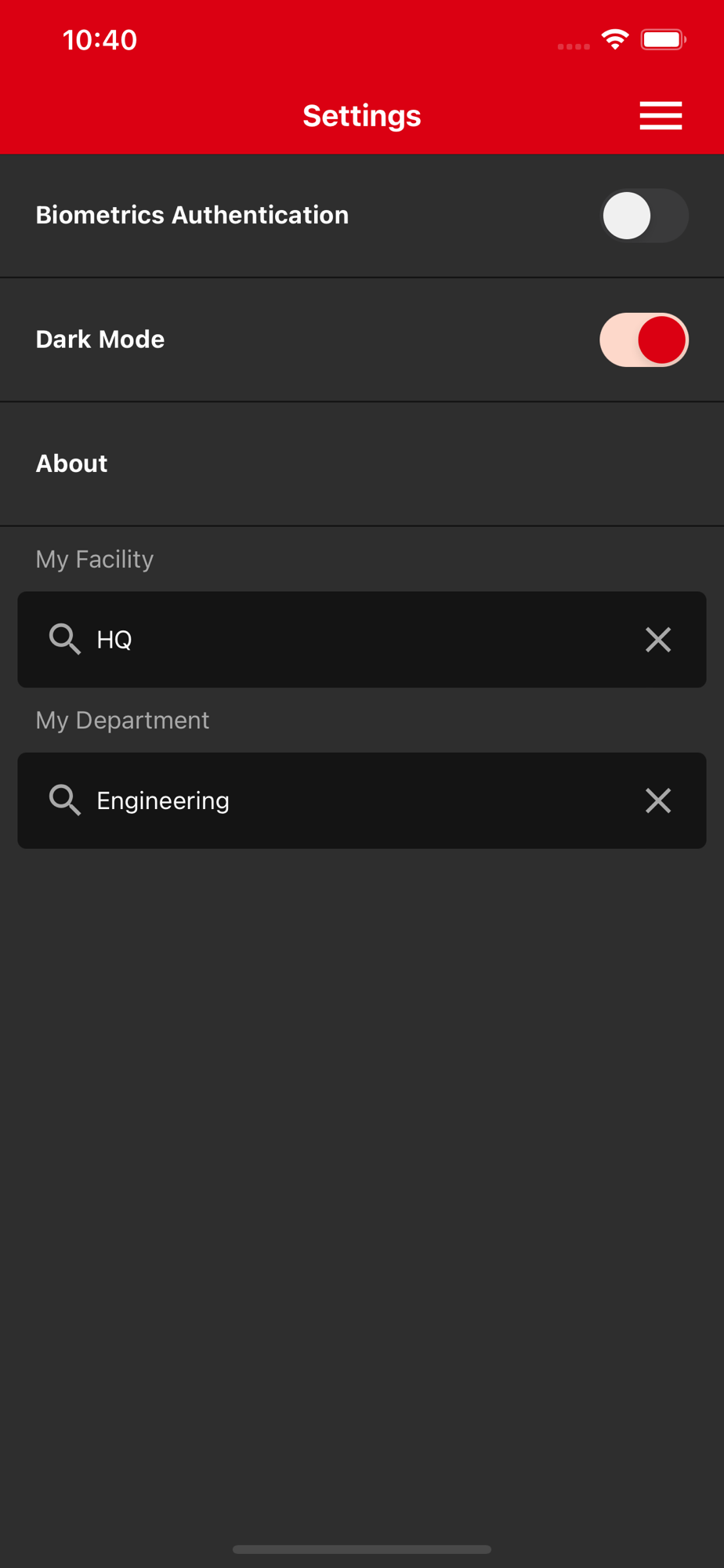Tap the HQ facility text
The height and width of the screenshot is (1568, 724).
[114, 640]
